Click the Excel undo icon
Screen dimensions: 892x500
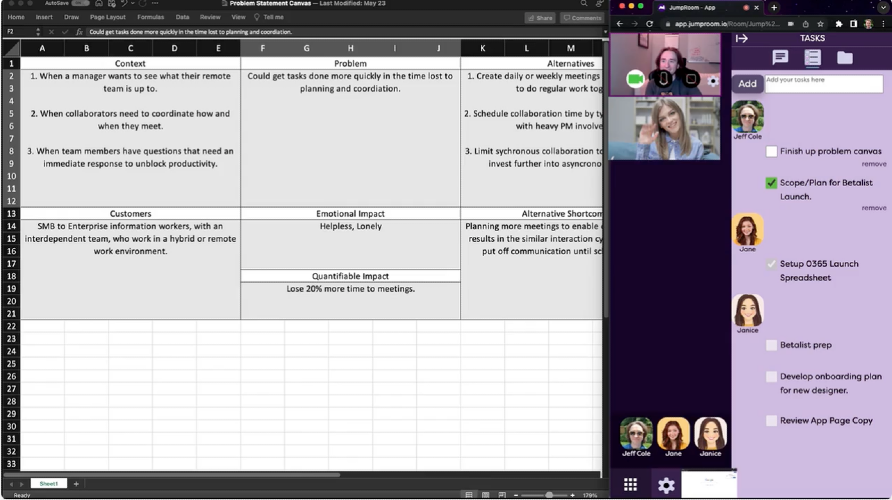click(123, 3)
